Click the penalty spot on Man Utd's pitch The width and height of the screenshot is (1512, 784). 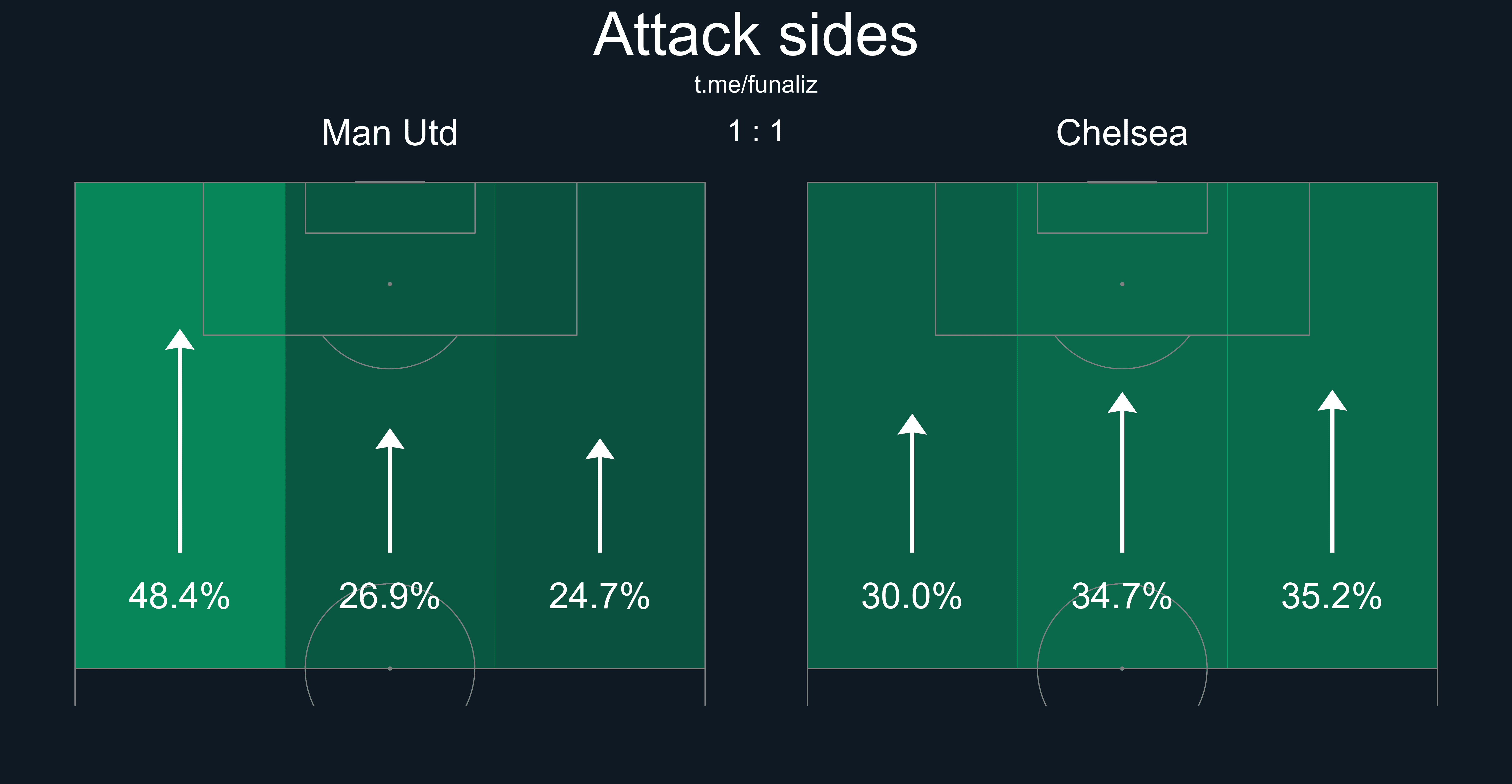click(390, 284)
